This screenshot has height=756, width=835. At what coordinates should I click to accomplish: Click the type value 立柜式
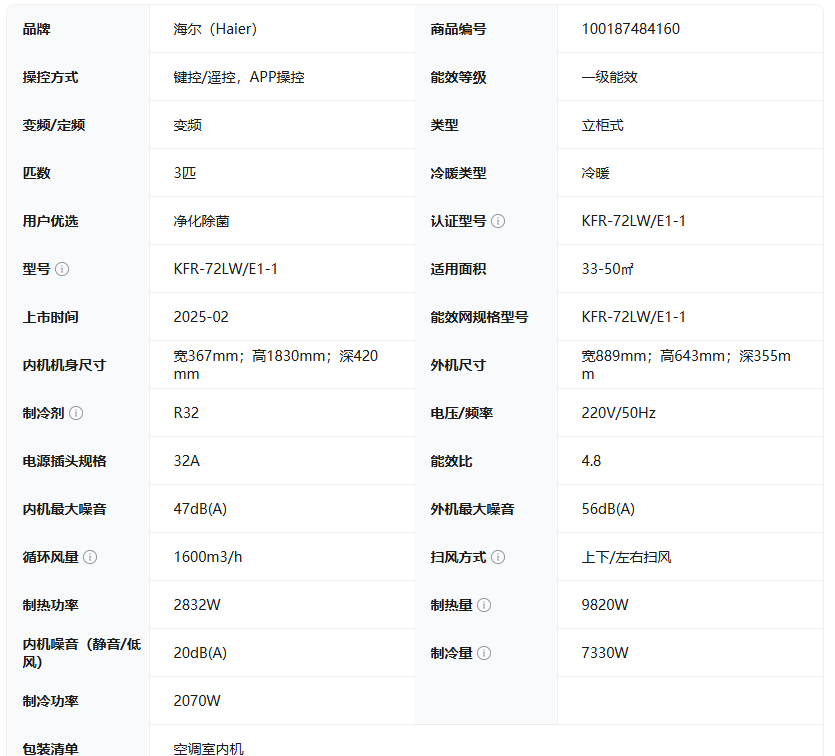pos(602,125)
